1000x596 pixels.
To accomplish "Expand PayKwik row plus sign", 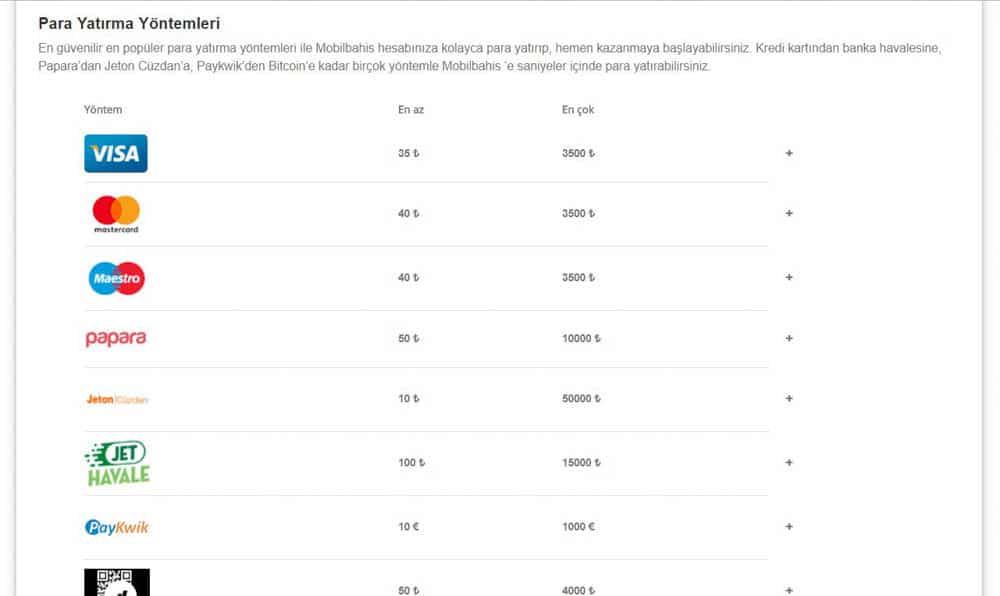I will pos(789,527).
